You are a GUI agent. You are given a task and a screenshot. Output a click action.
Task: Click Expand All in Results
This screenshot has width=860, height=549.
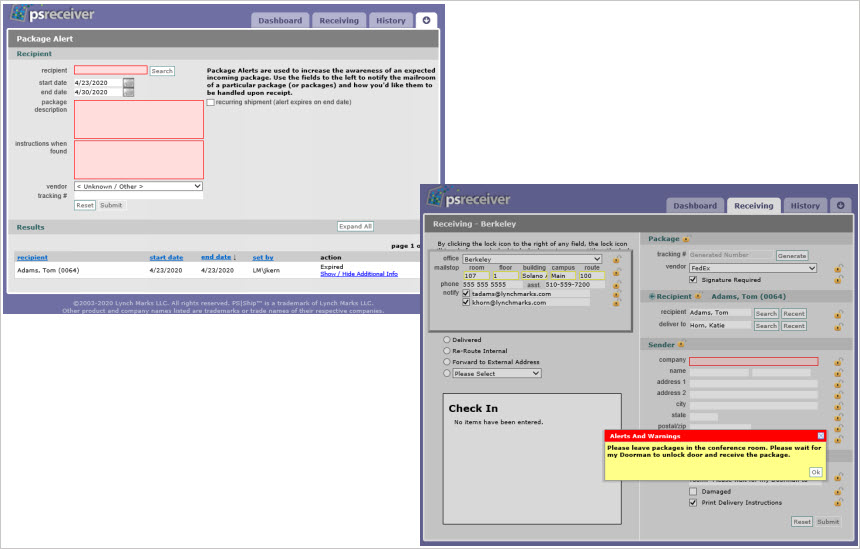coord(355,226)
